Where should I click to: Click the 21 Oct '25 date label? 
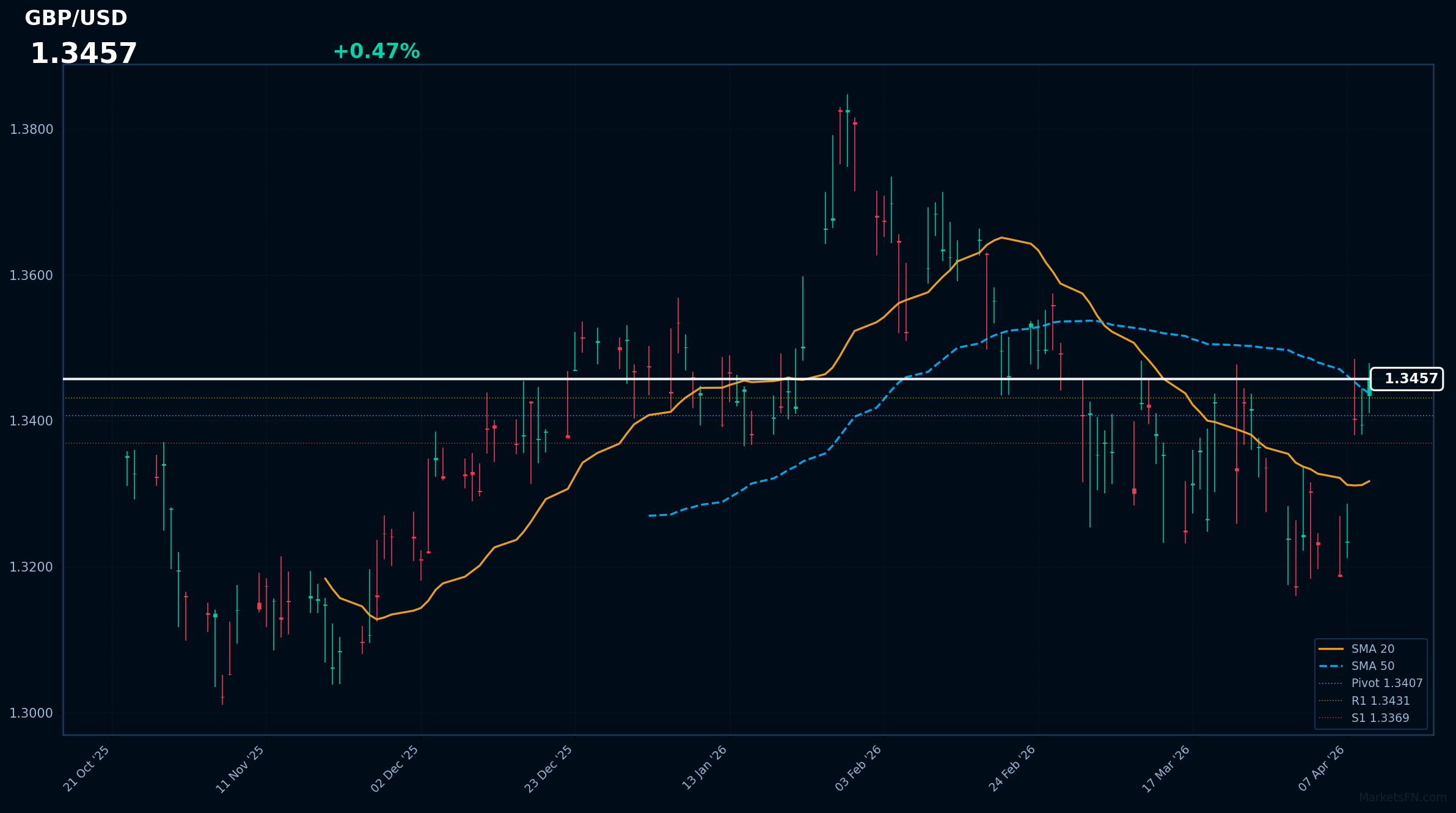(x=87, y=768)
